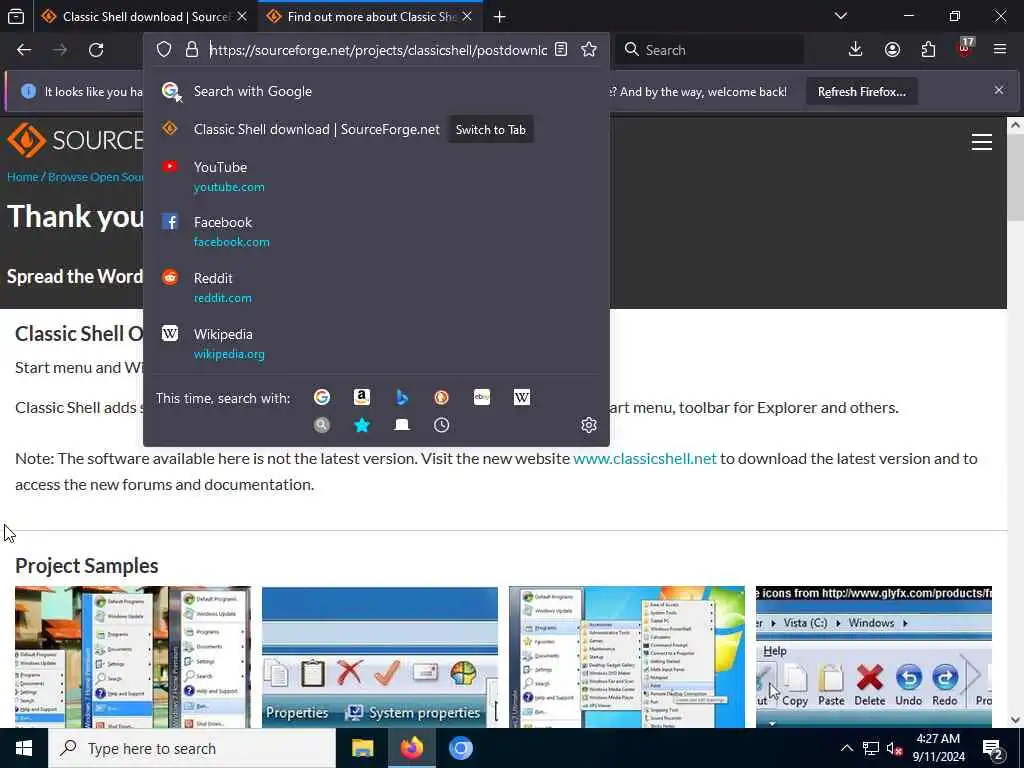The width and height of the screenshot is (1024, 768).
Task: Click the SourceForge logo
Action: point(74,140)
